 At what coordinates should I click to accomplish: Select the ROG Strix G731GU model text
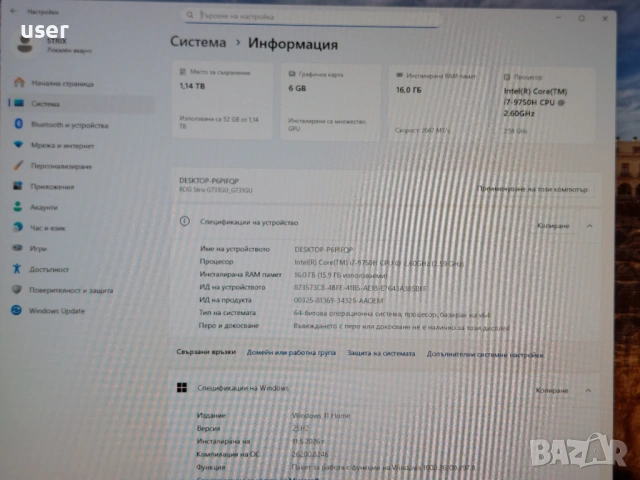pyautogui.click(x=216, y=190)
